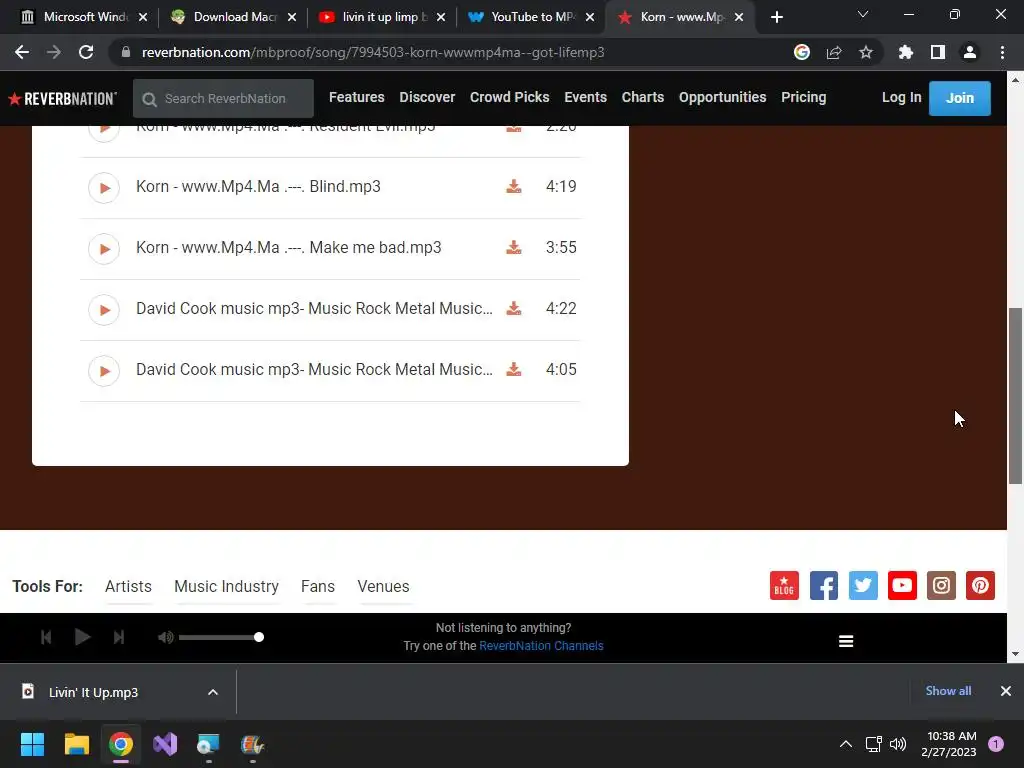Open the Extensions puzzle icon
The height and width of the screenshot is (768, 1024).
(x=906, y=52)
